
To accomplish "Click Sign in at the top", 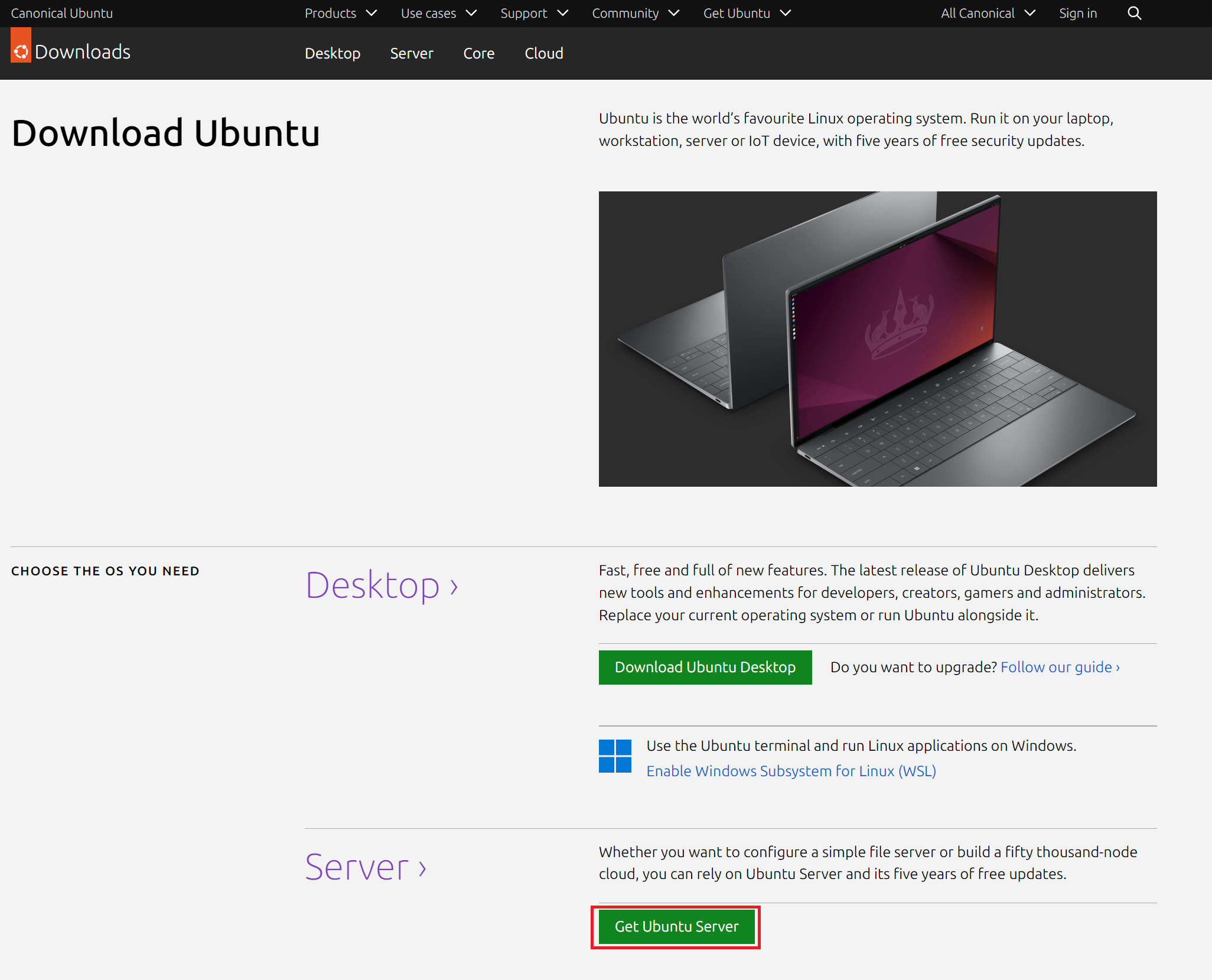I will pos(1077,13).
